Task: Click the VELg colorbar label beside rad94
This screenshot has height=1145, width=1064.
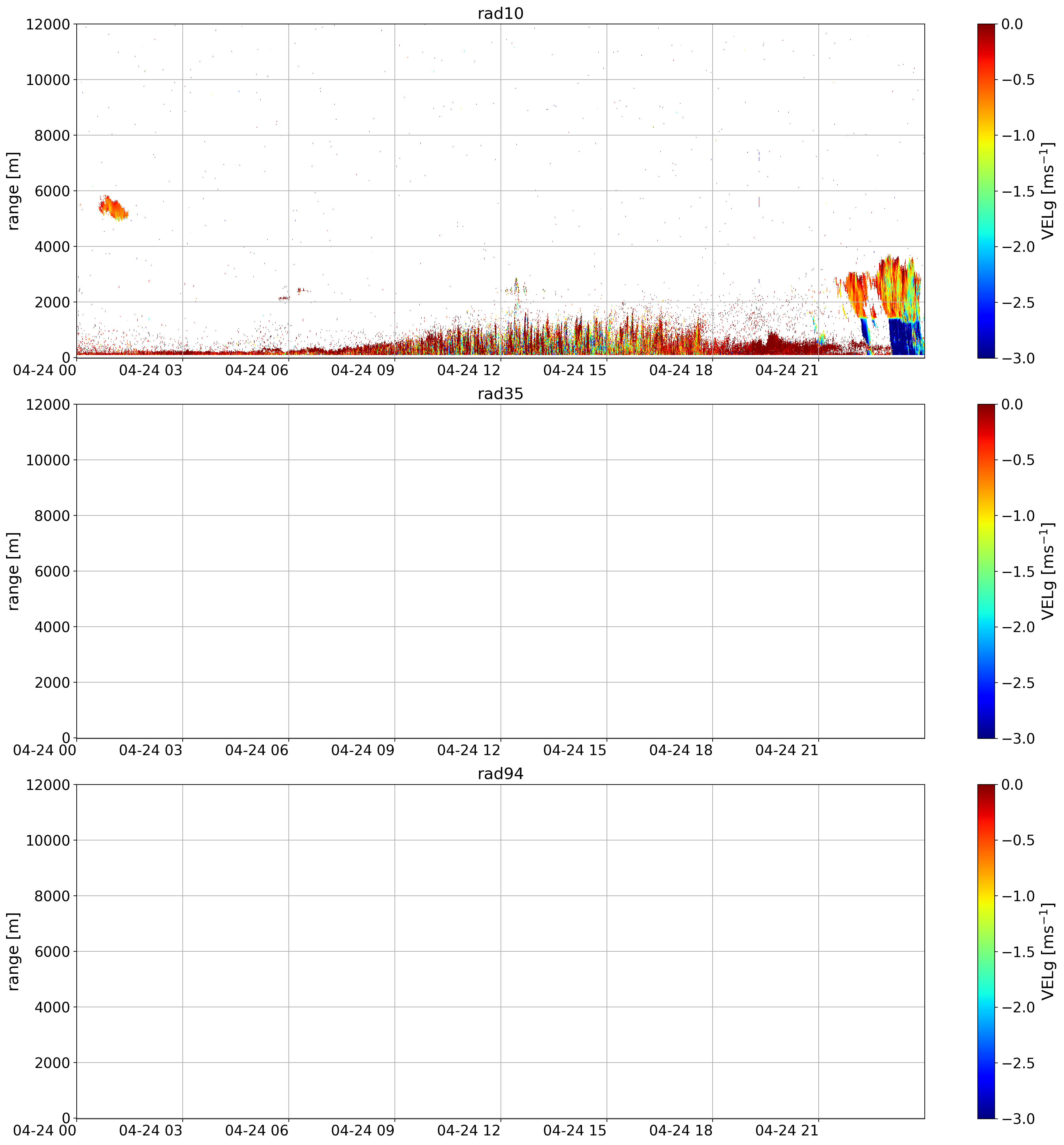Action: coord(1048,951)
